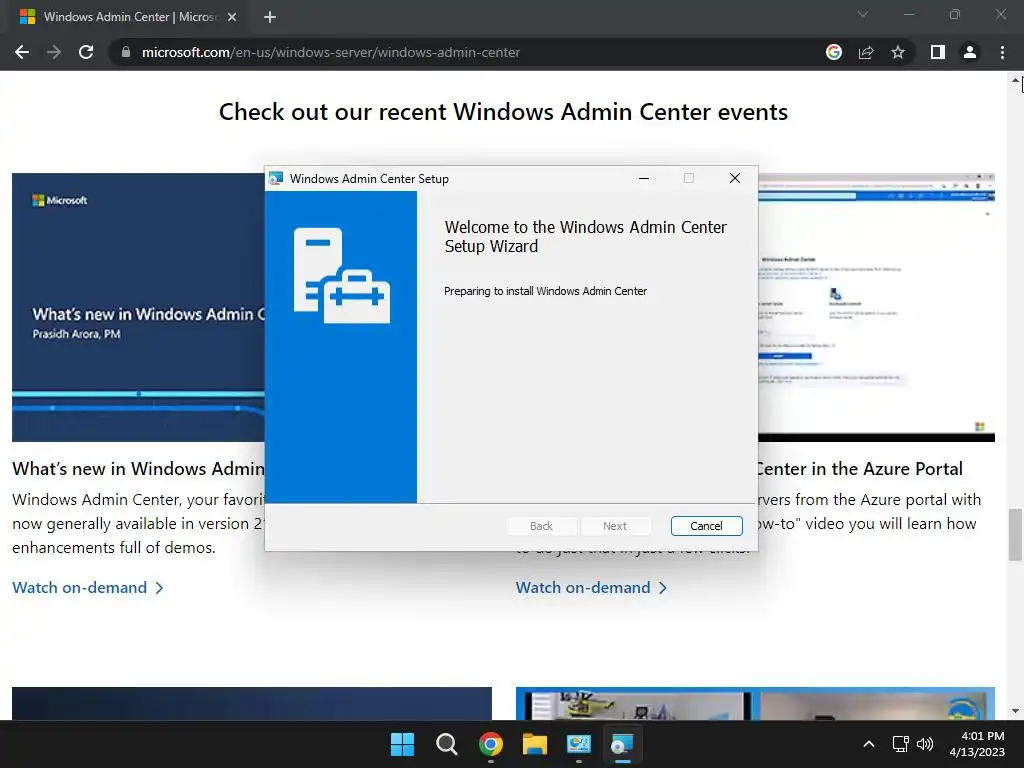Click the Setup dialog title bar icon
Image resolution: width=1024 pixels, height=768 pixels.
(276, 178)
